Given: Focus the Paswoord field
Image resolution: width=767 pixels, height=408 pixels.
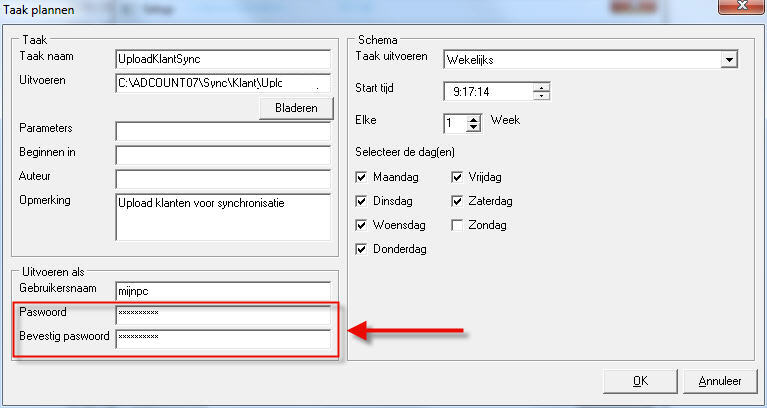Looking at the screenshot, I should tap(223, 315).
